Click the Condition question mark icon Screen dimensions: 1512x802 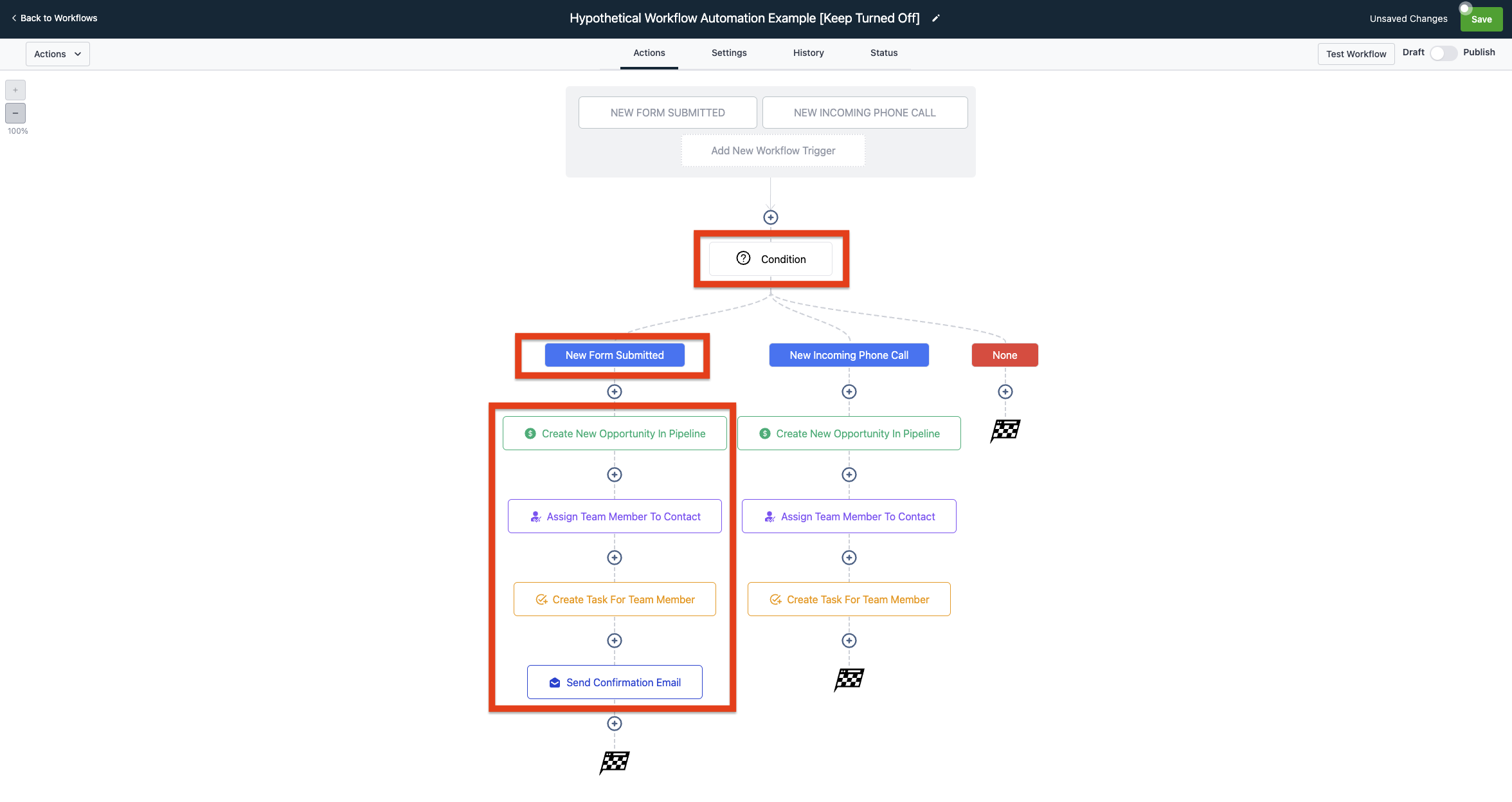point(743,259)
